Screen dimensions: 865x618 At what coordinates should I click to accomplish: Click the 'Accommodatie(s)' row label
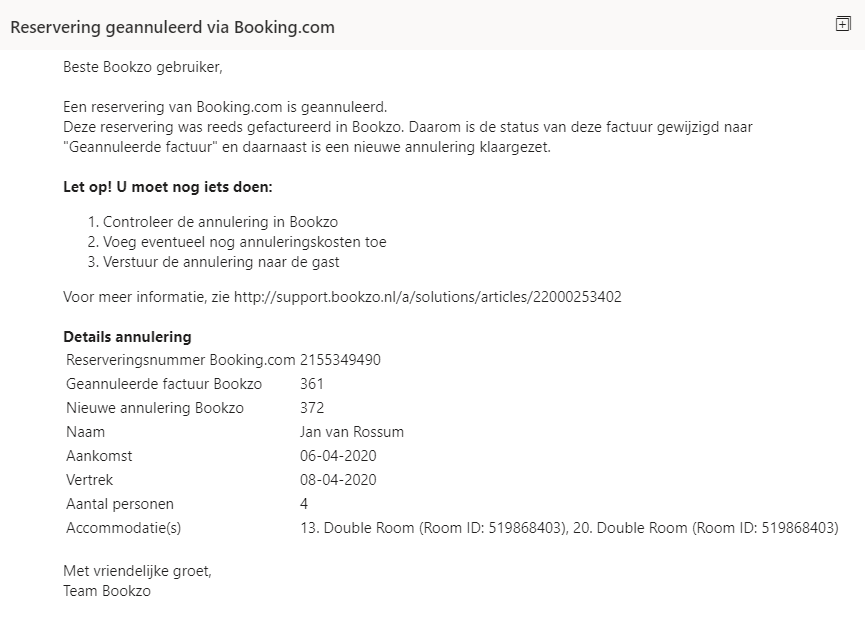click(124, 528)
